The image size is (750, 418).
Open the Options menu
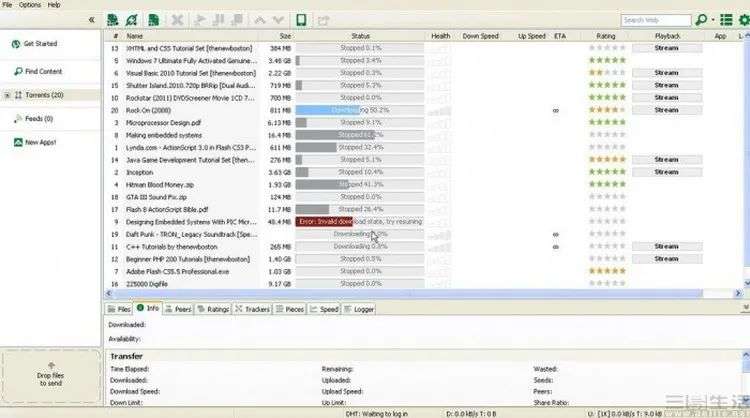30,5
